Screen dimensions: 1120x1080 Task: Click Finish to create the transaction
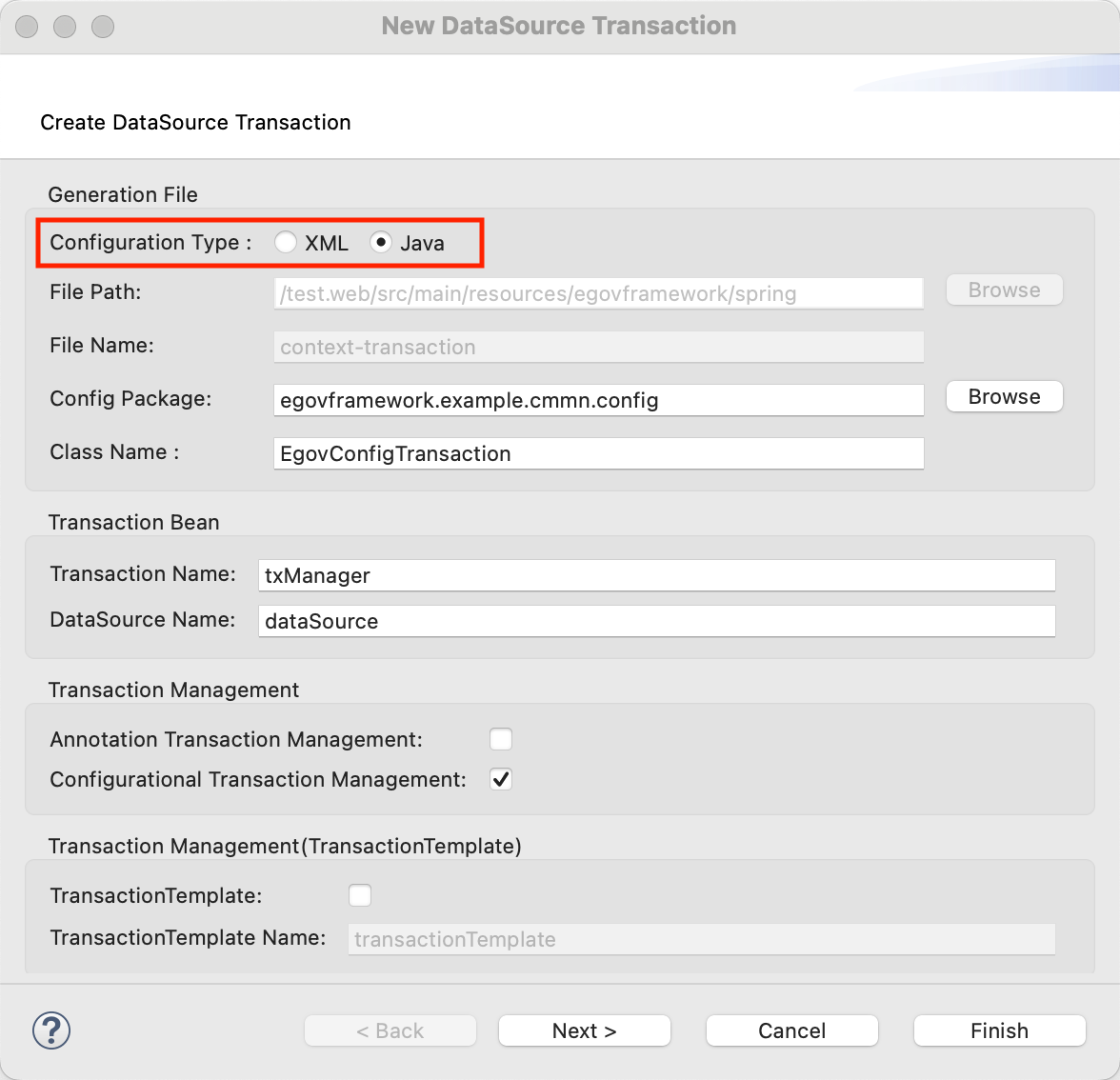999,1030
